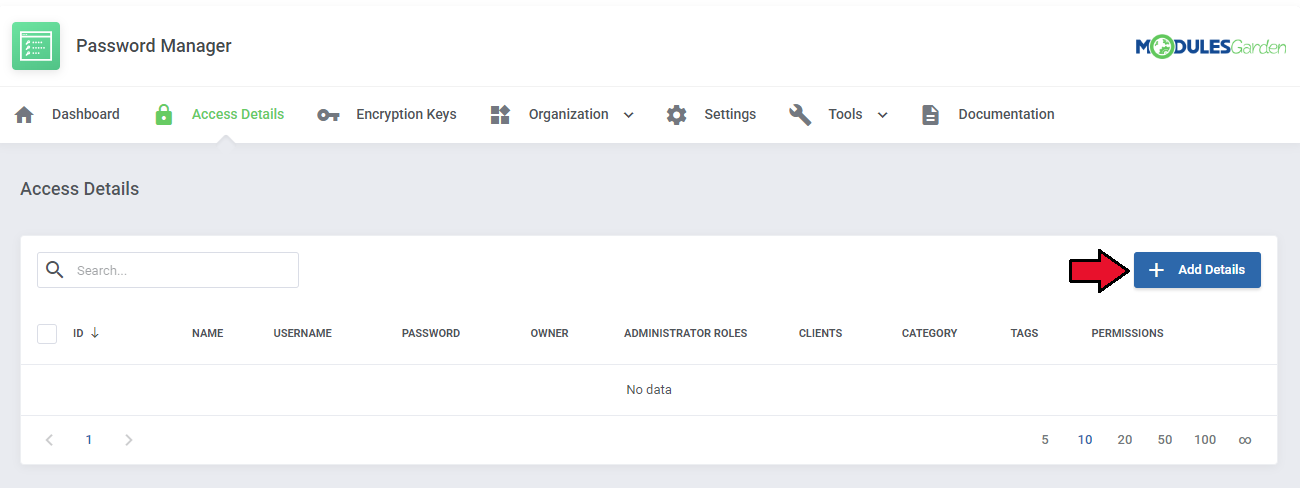Go to next page arrow
The image size is (1300, 488).
point(128,440)
